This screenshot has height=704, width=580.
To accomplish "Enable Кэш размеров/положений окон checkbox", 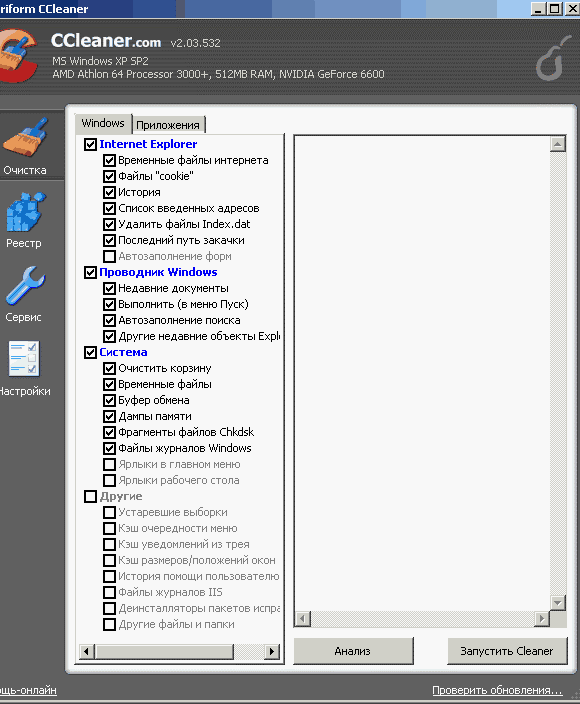I will click(x=109, y=560).
